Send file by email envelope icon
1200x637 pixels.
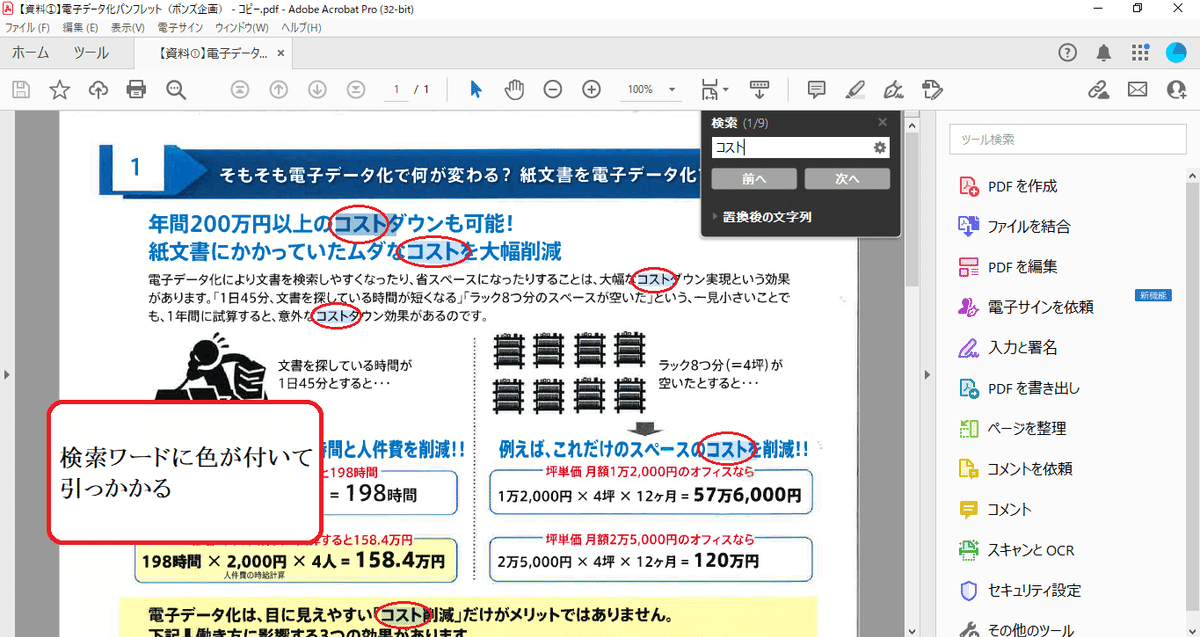click(1137, 90)
